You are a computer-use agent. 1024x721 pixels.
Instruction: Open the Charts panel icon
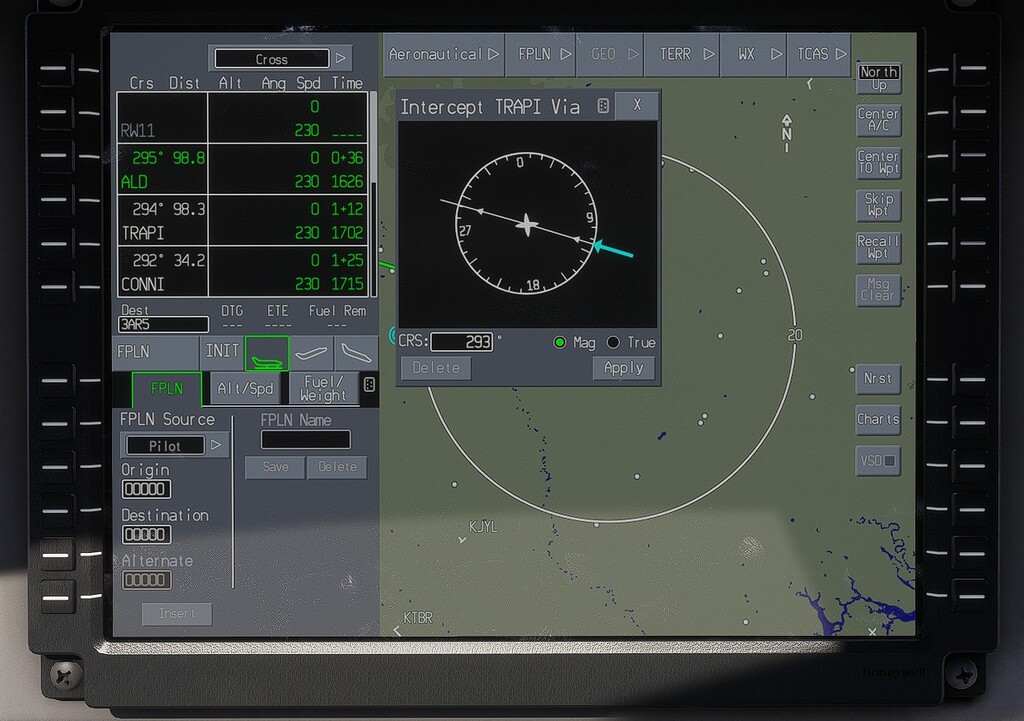click(877, 420)
